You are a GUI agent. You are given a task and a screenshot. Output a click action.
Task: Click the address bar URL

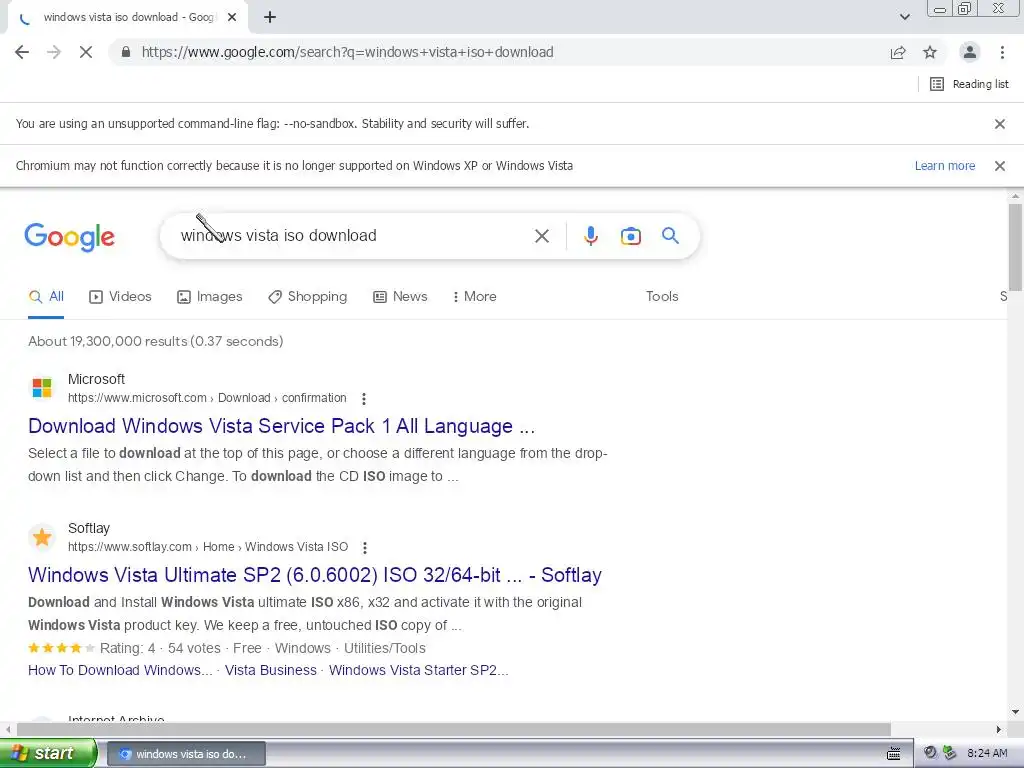347,52
